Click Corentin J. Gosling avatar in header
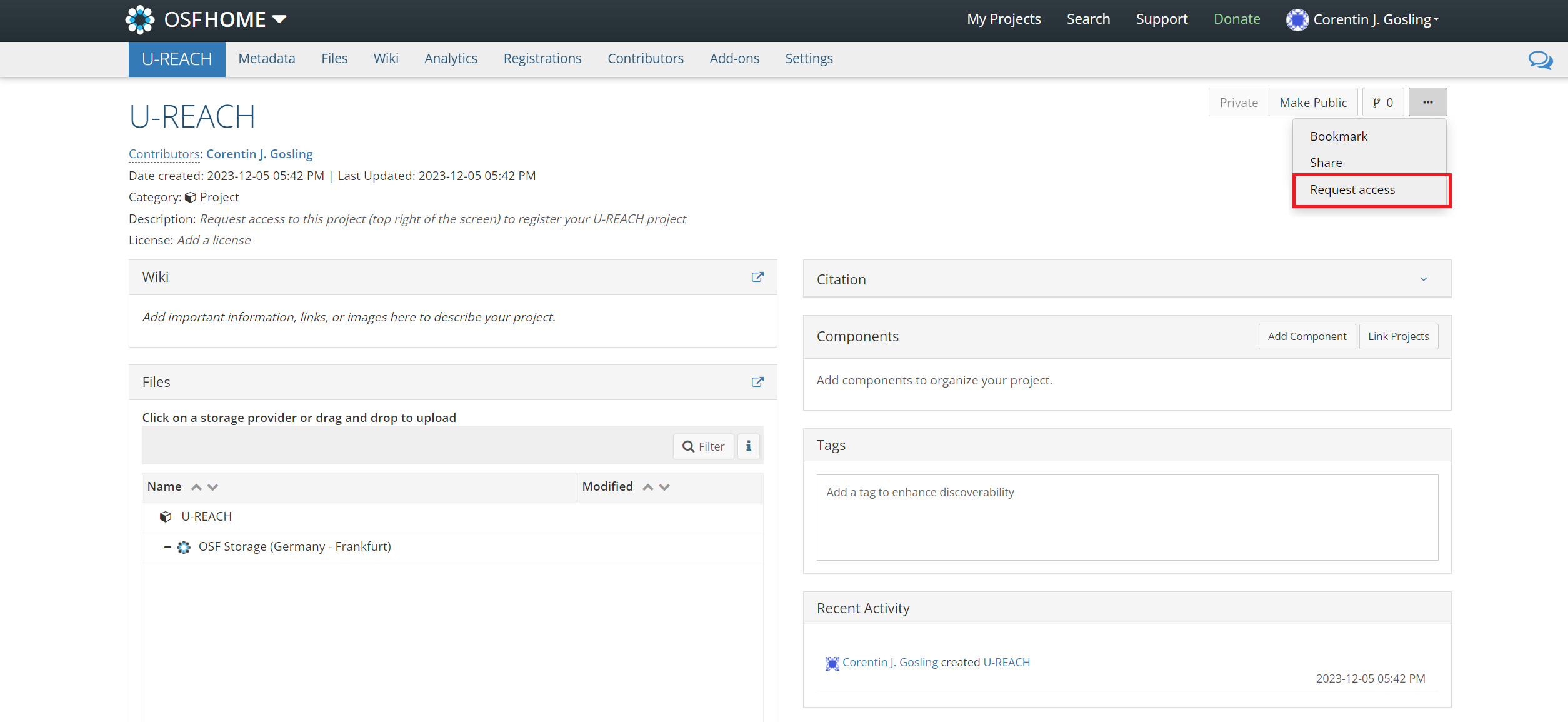The image size is (1568, 722). [x=1297, y=19]
